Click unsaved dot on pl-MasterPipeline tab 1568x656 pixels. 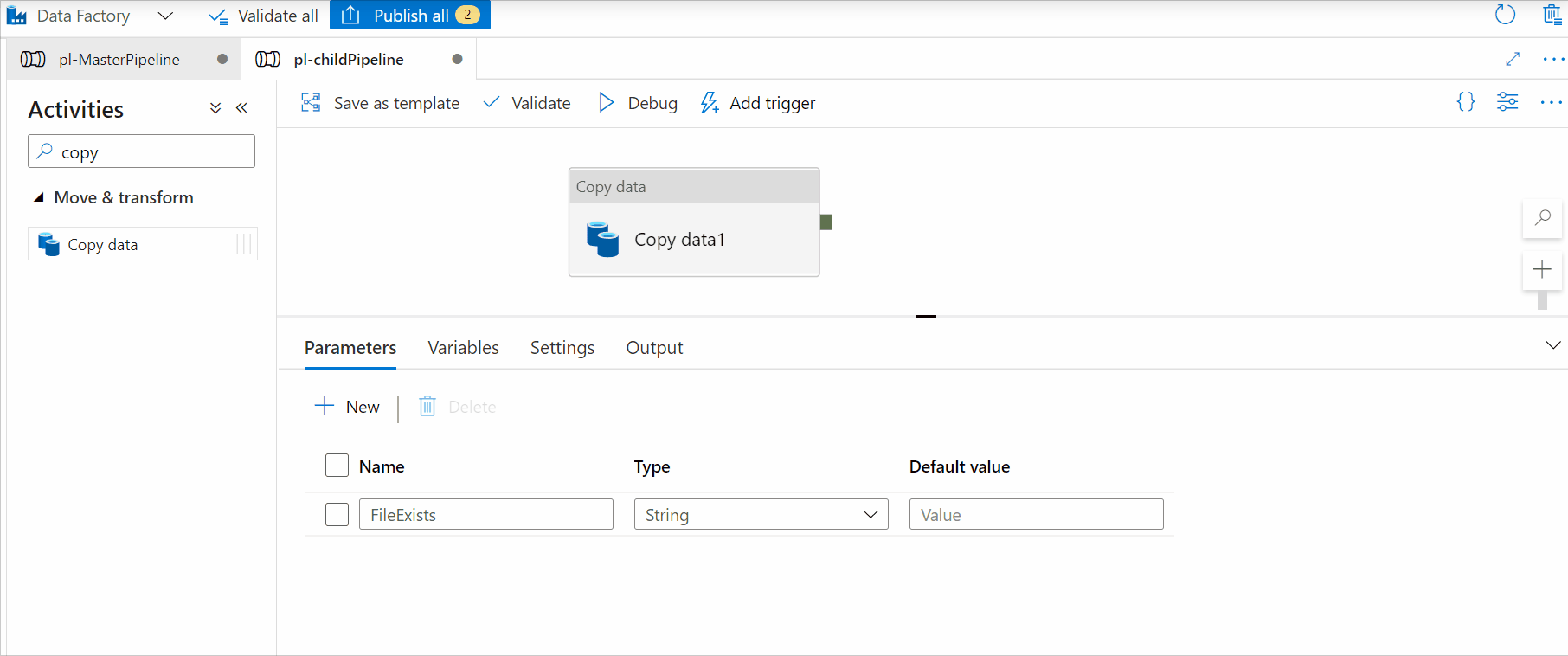coord(222,59)
